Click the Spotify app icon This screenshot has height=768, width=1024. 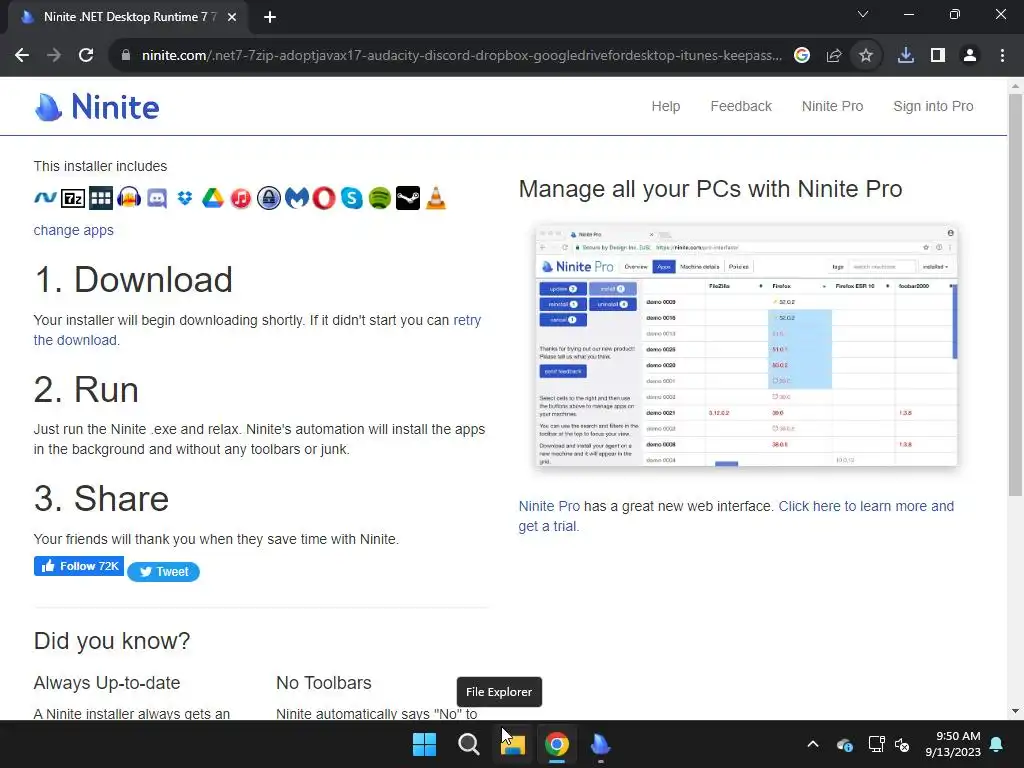tap(380, 197)
